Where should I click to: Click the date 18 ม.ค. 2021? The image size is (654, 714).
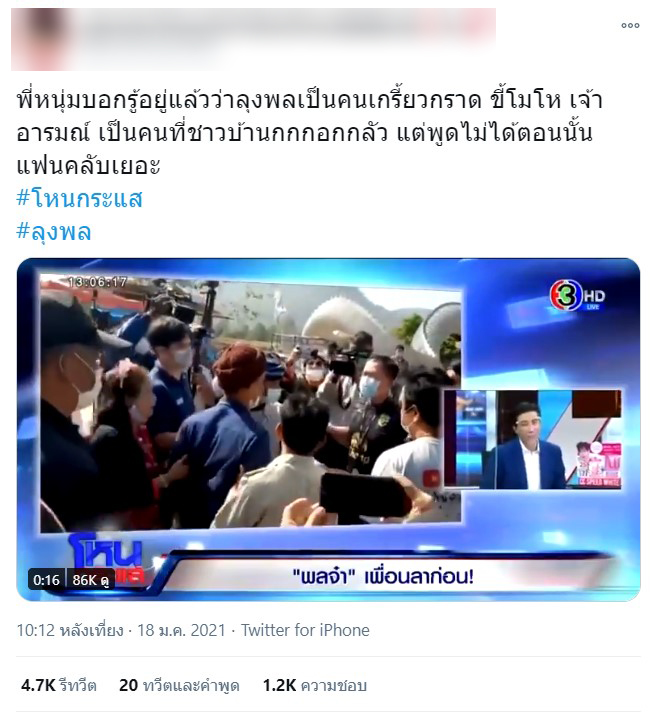181,630
